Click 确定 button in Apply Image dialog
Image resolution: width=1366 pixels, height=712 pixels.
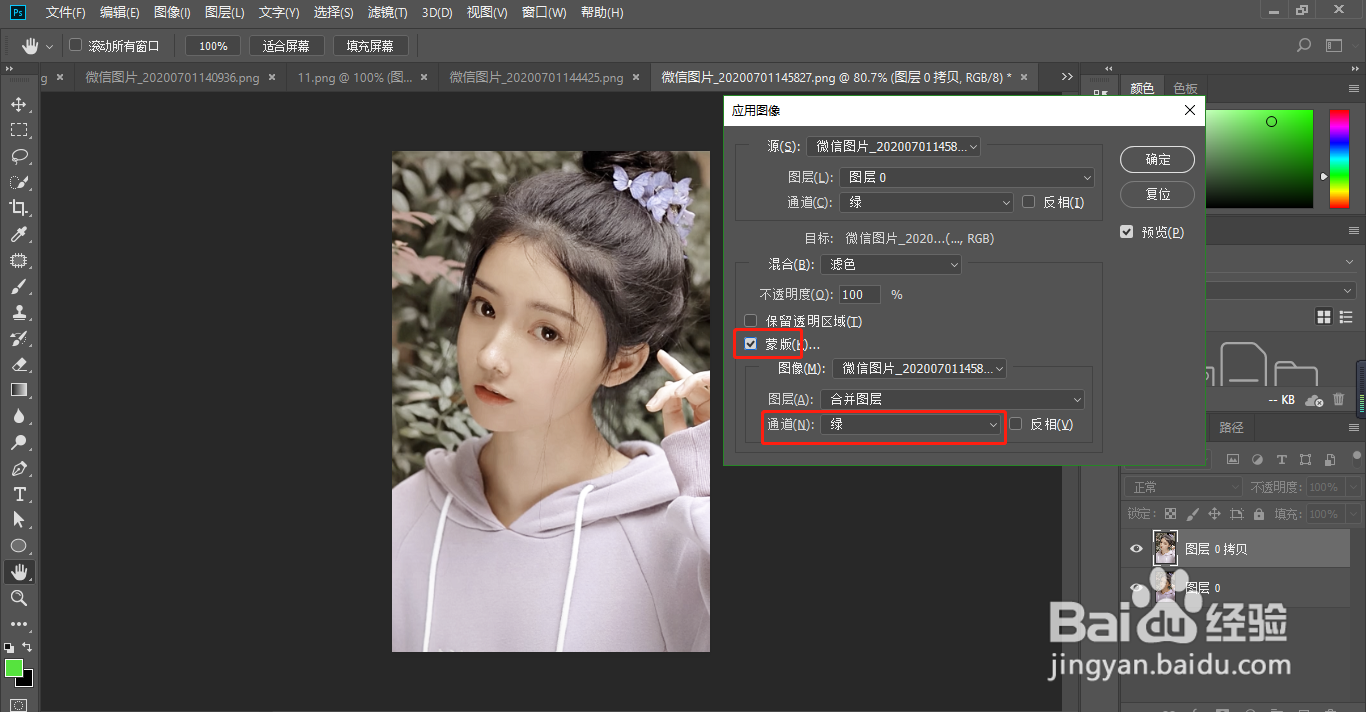point(1158,159)
